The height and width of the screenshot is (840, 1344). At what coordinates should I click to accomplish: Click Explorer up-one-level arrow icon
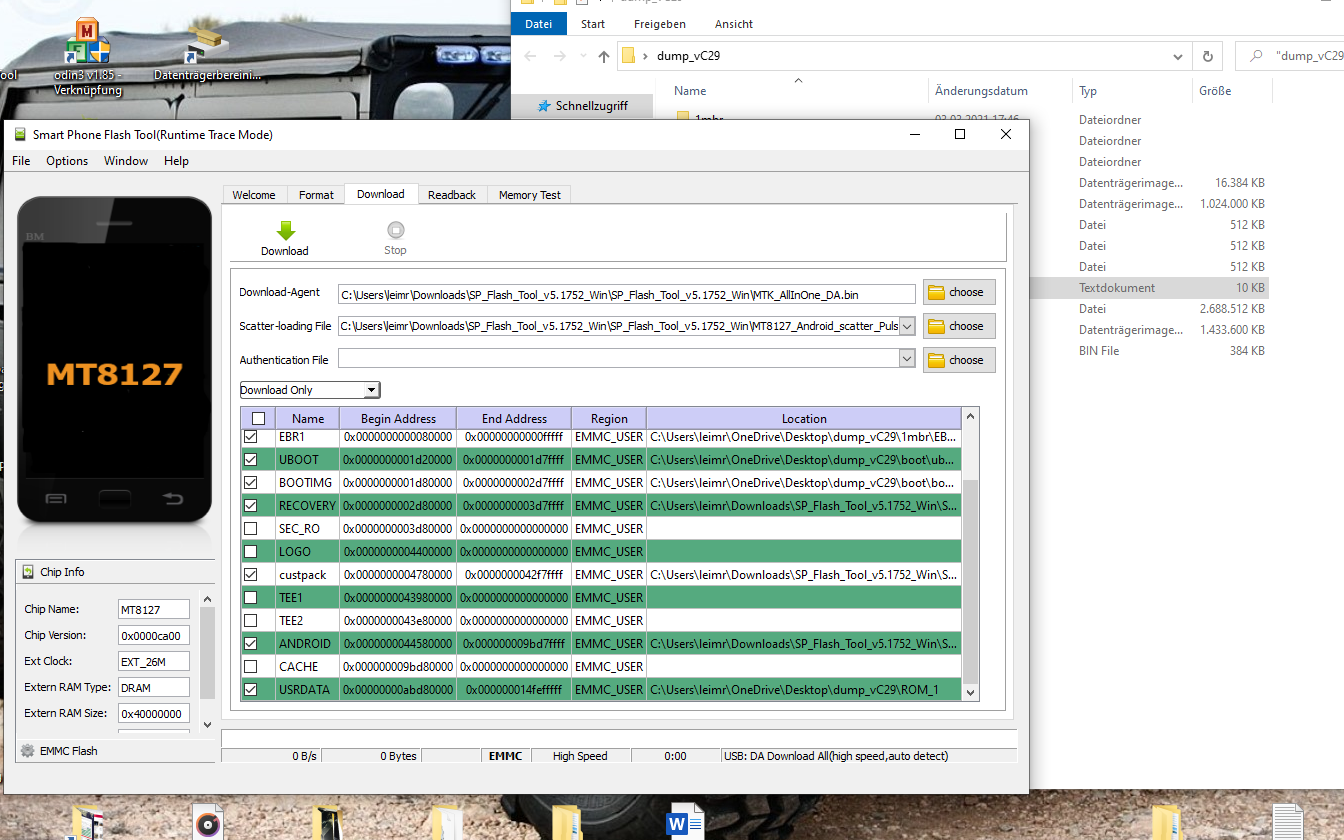[x=604, y=57]
